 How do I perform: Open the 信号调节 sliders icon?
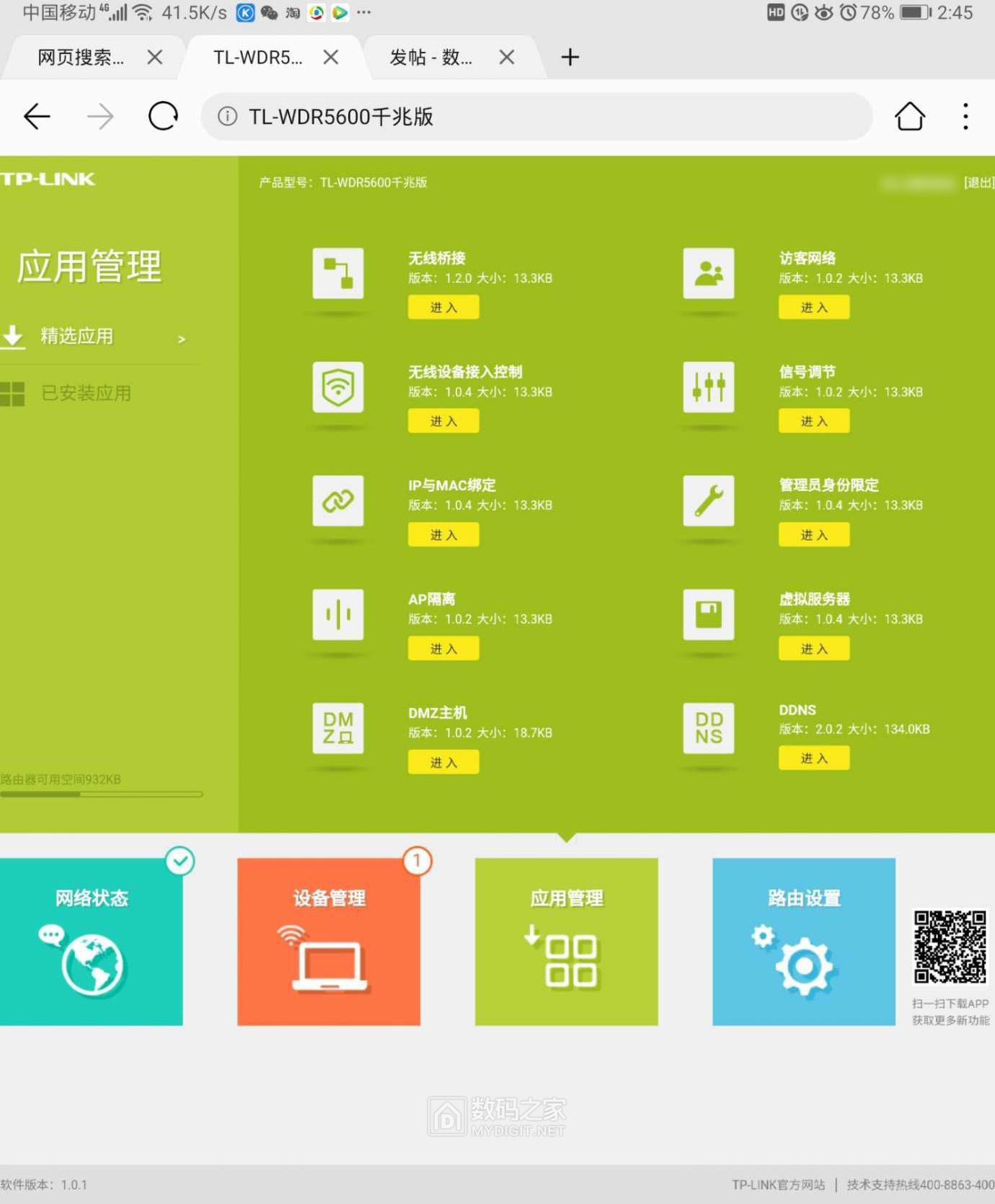709,387
